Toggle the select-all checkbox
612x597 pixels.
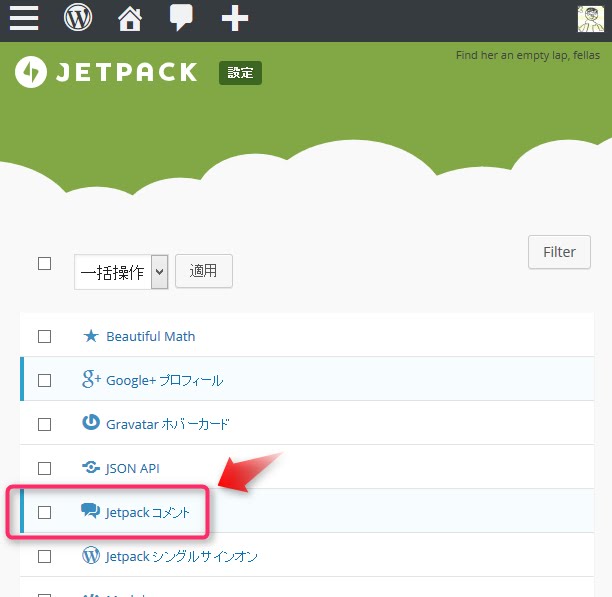(44, 263)
